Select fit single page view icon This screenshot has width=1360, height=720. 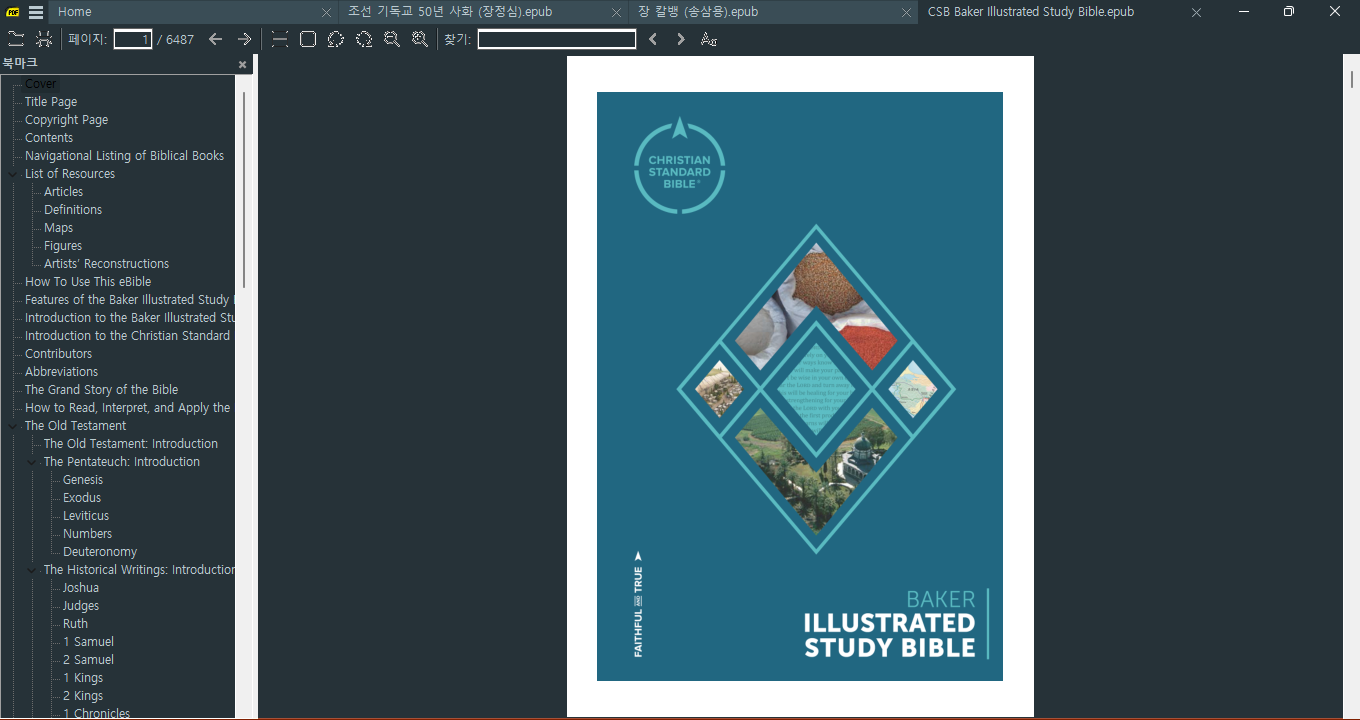point(308,39)
